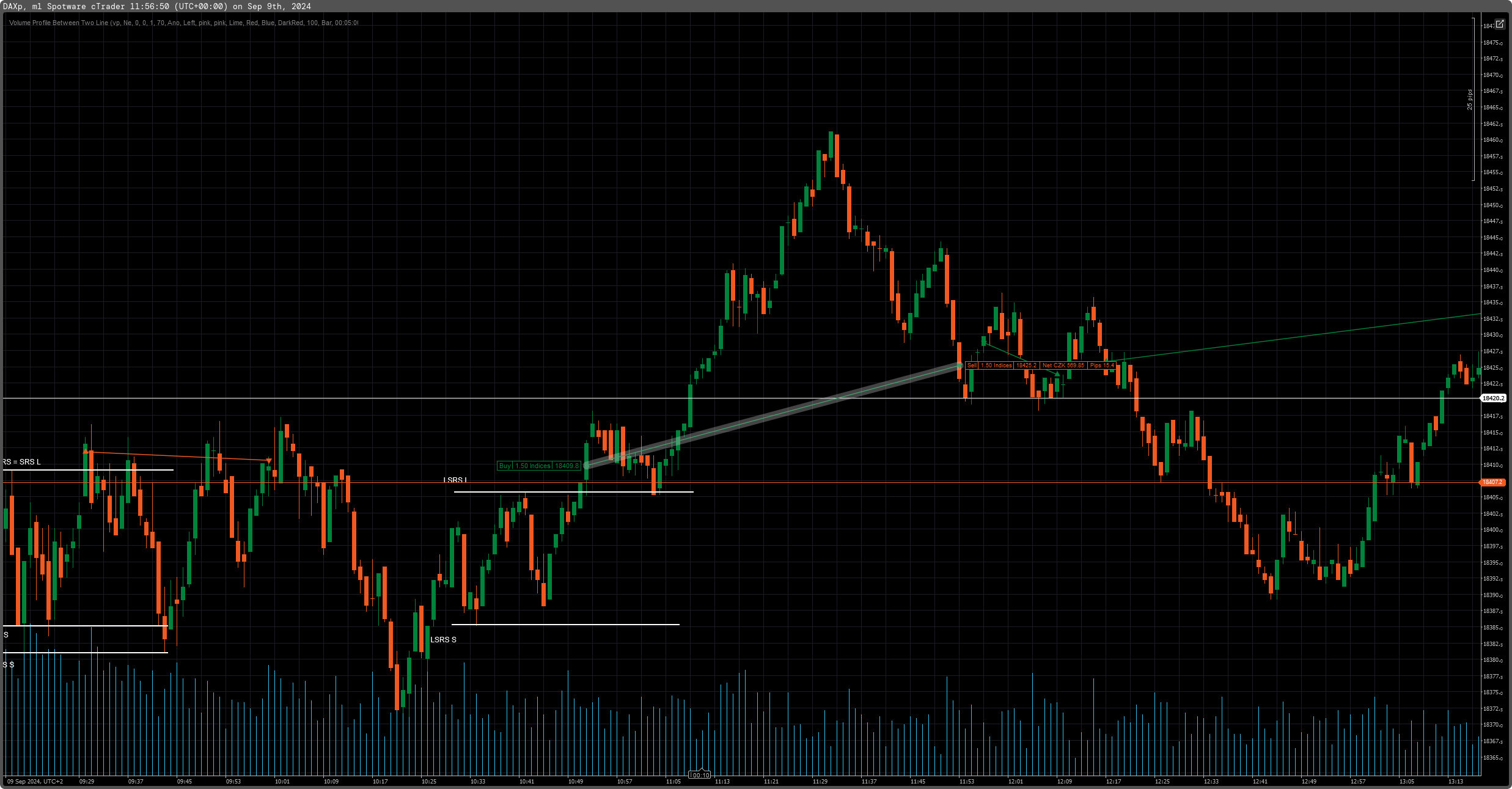Select the Pips 15.4 cell
1512x789 pixels.
1103,365
